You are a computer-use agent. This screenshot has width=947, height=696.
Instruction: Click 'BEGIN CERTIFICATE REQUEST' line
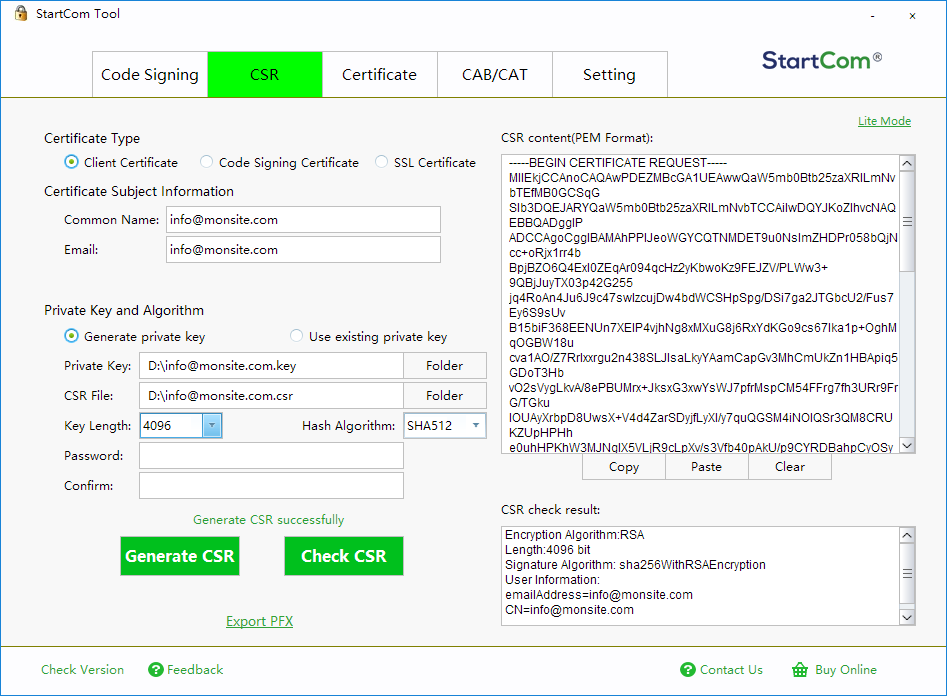618,163
